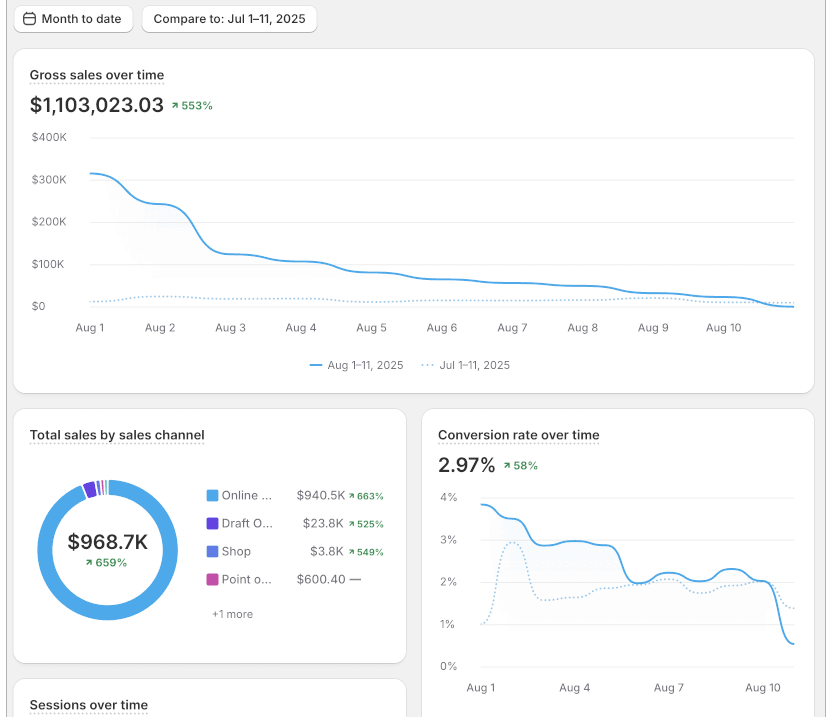Click the Point of Sale pink swatch
Image resolution: width=832 pixels, height=717 pixels.
coord(212,580)
